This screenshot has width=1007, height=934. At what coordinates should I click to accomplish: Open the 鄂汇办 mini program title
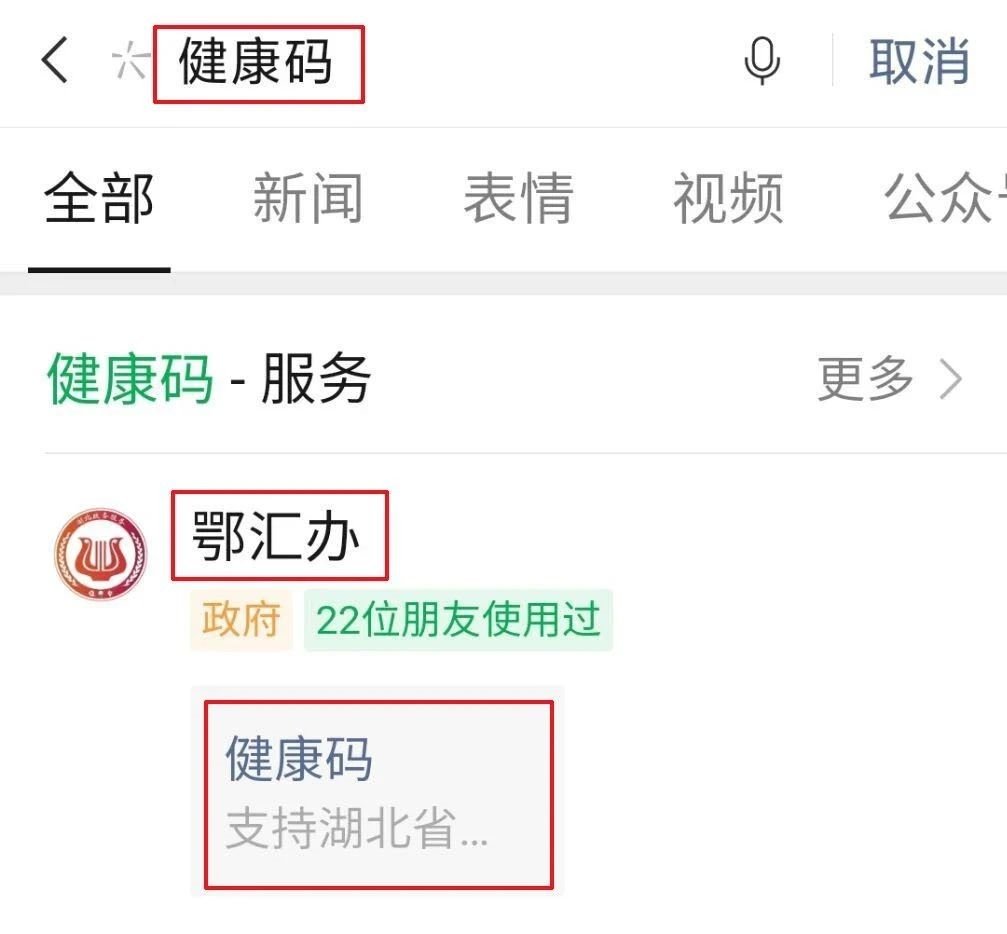click(277, 536)
